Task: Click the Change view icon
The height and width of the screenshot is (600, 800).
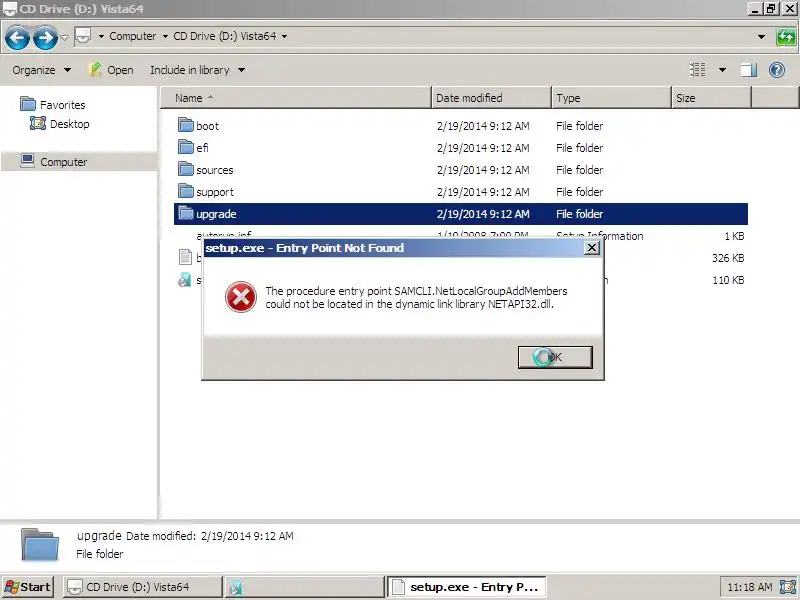Action: pos(698,69)
